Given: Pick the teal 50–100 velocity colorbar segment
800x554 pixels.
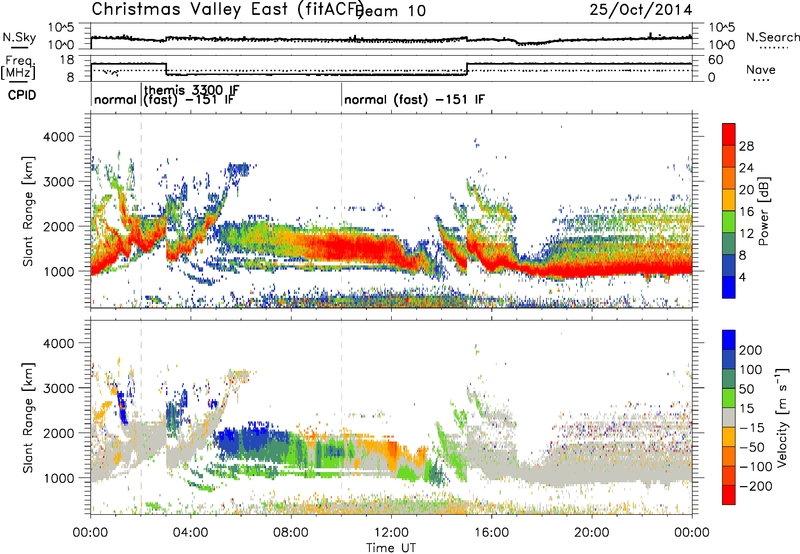Looking at the screenshot, I should [729, 379].
